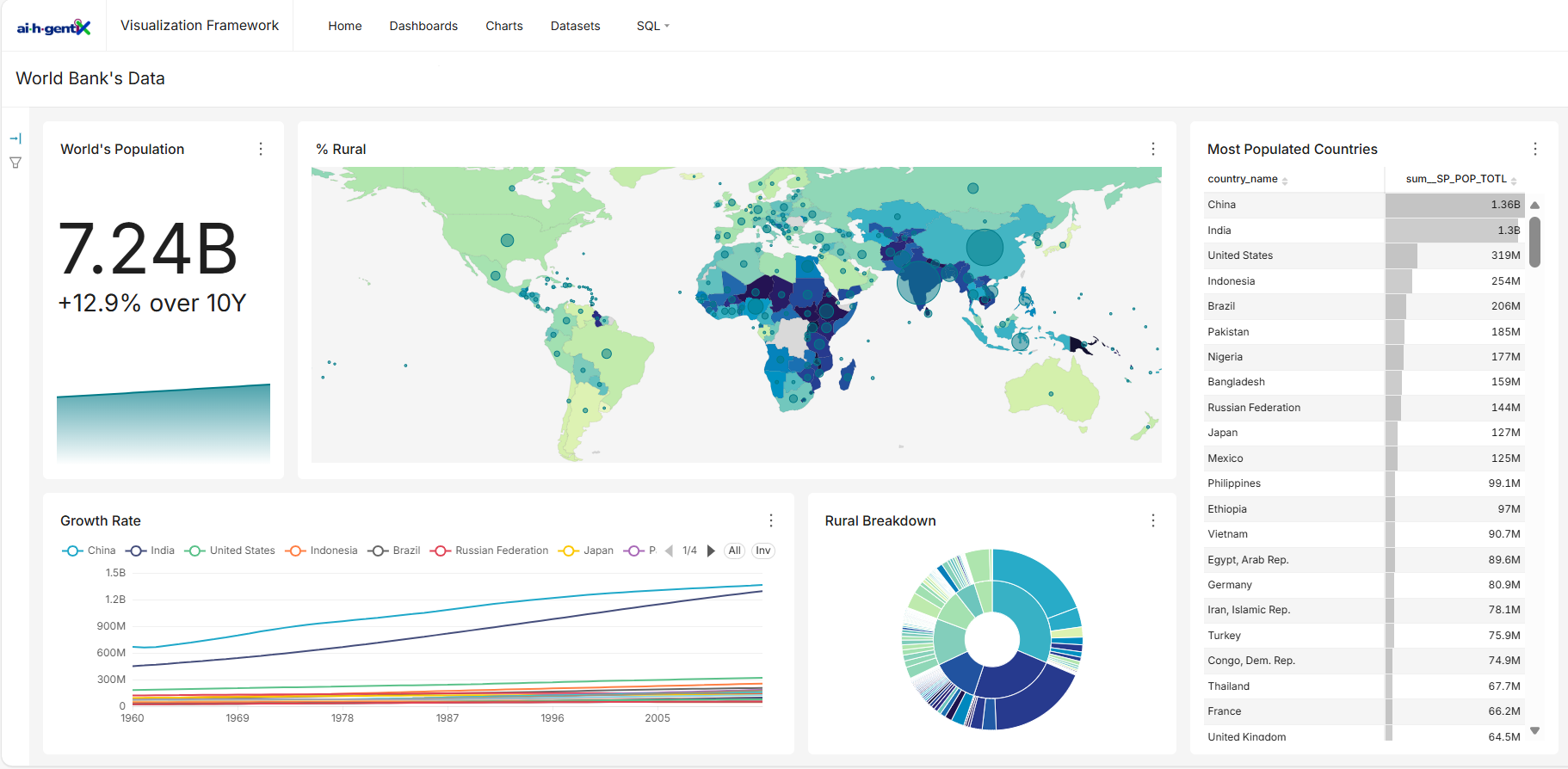
Task: Click the table vertical scrollbar thumb
Action: pyautogui.click(x=1534, y=242)
